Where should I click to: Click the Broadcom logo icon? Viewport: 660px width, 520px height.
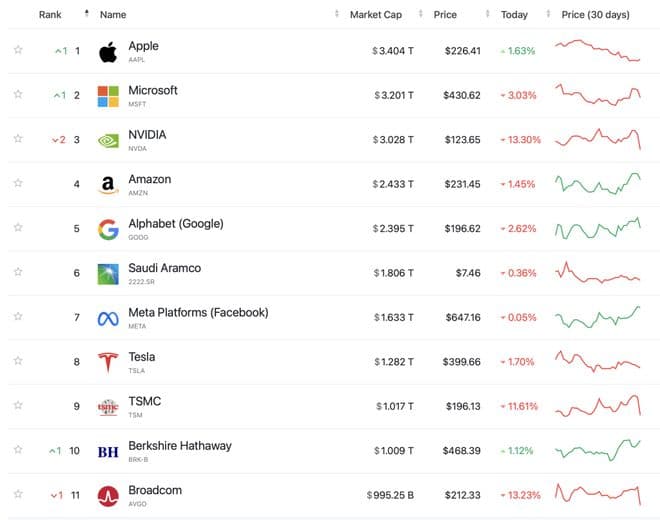tap(108, 496)
